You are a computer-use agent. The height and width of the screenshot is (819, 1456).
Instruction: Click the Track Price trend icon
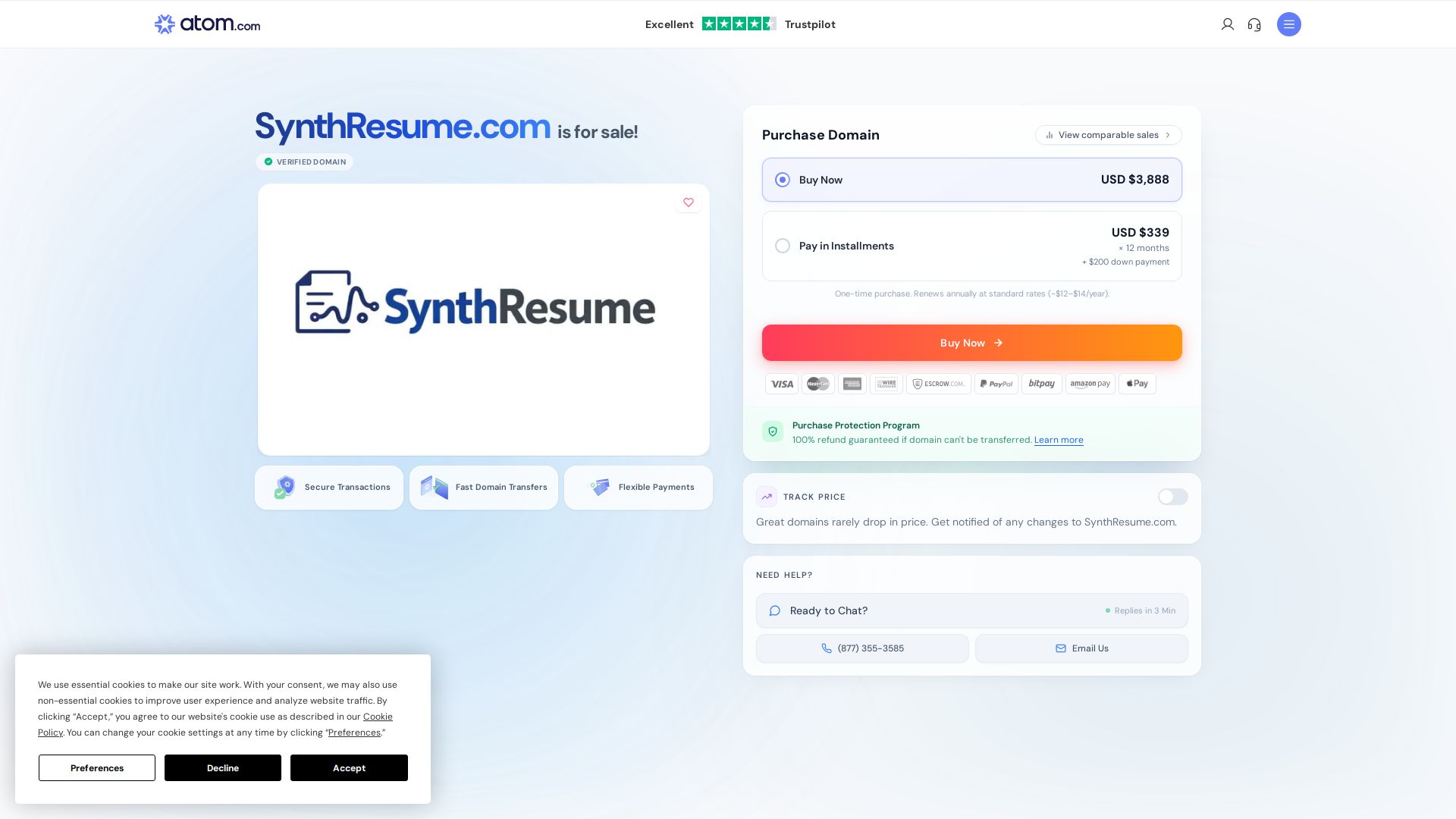(x=767, y=497)
